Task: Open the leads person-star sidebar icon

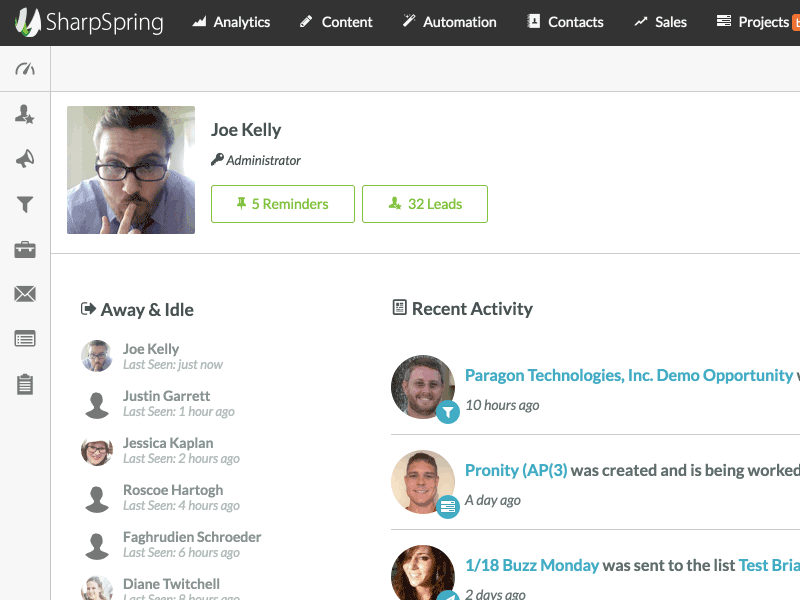Action: (x=24, y=114)
